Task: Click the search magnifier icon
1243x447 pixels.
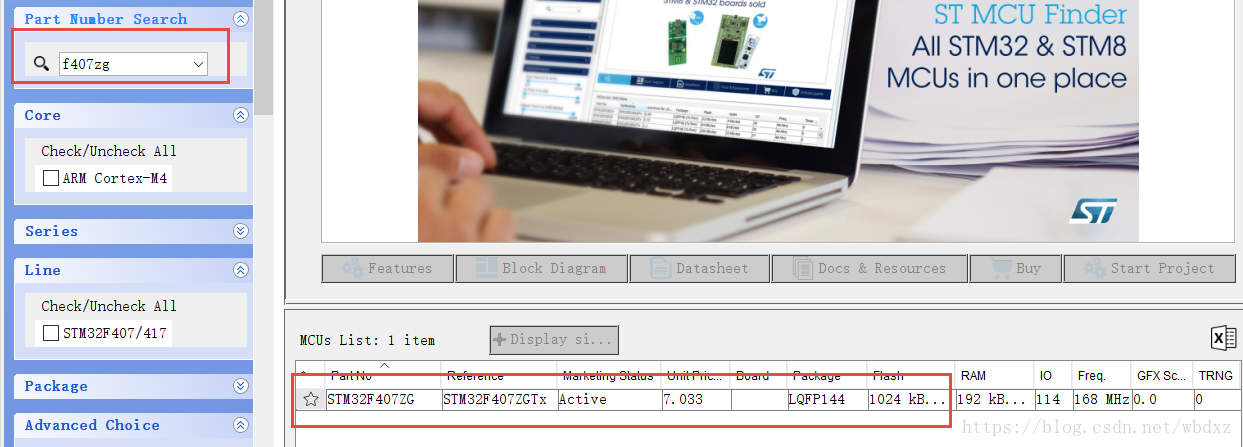Action: (41, 64)
